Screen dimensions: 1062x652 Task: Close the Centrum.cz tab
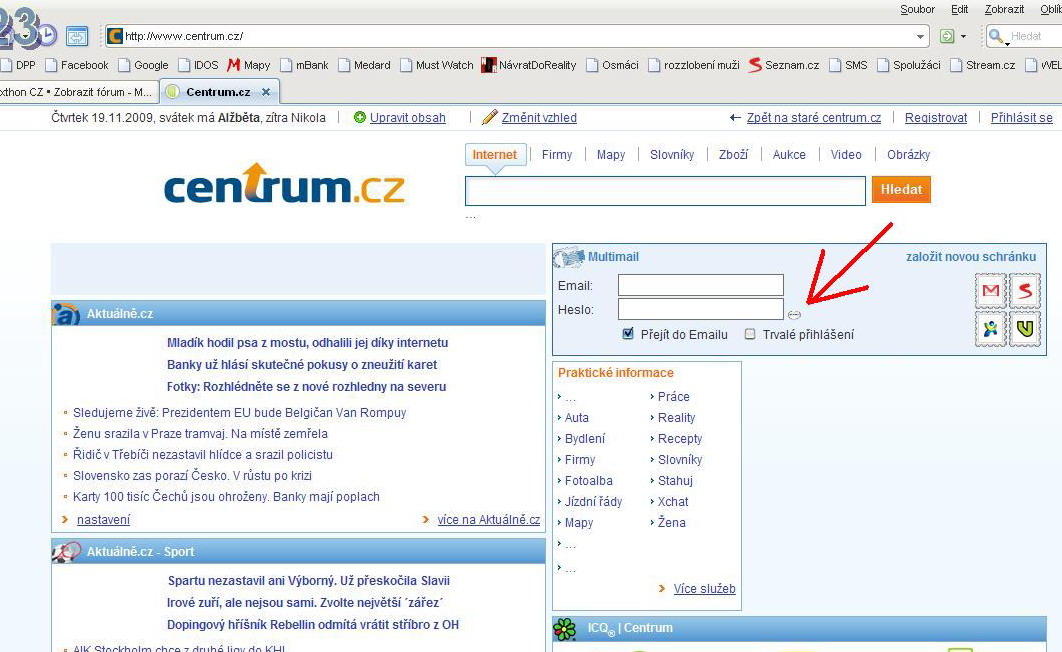click(x=266, y=92)
